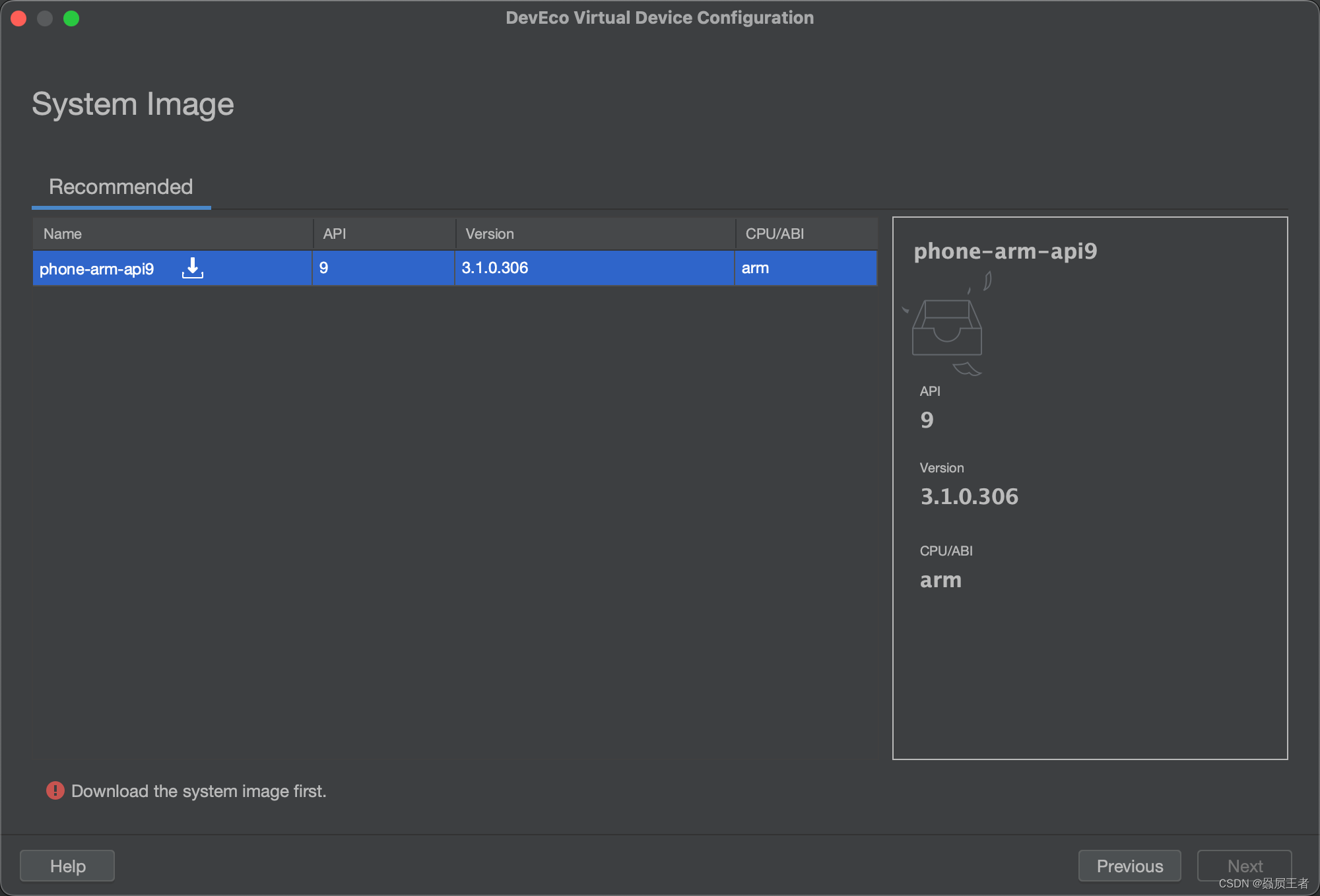Click the Download the system image first message

(199, 791)
